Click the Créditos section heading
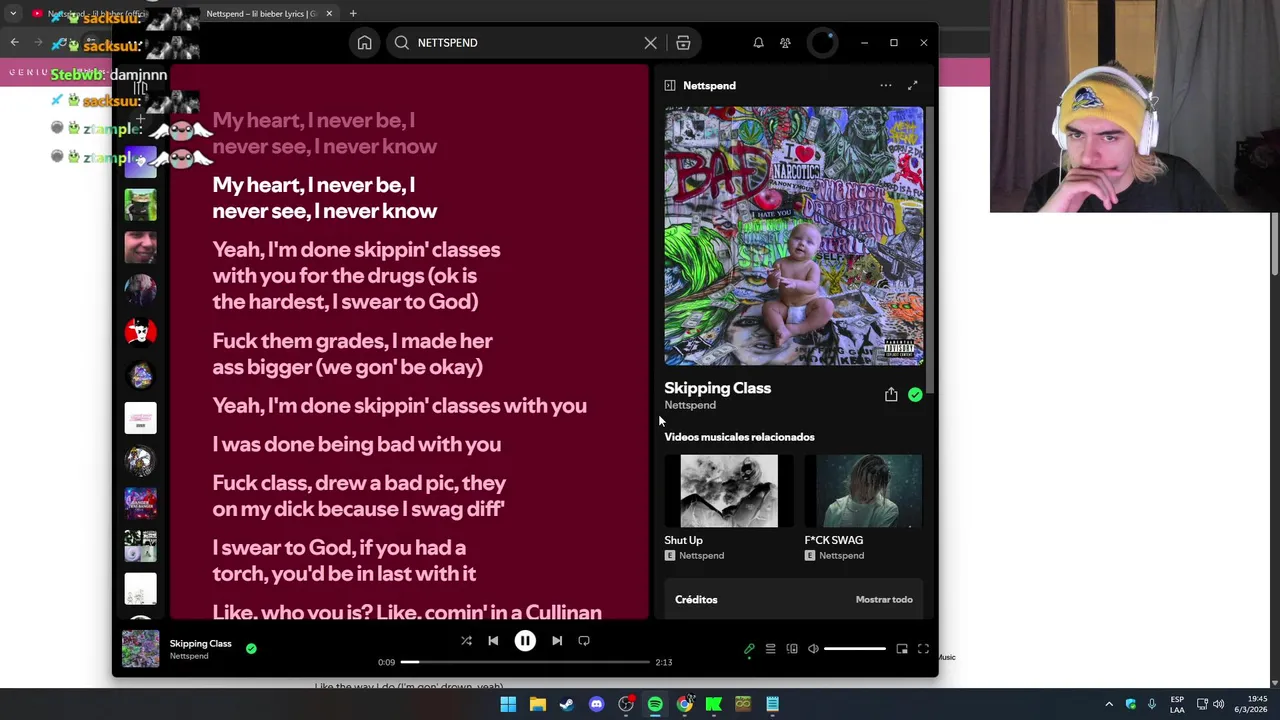Screen dimensions: 1280x720 pyautogui.click(x=696, y=600)
